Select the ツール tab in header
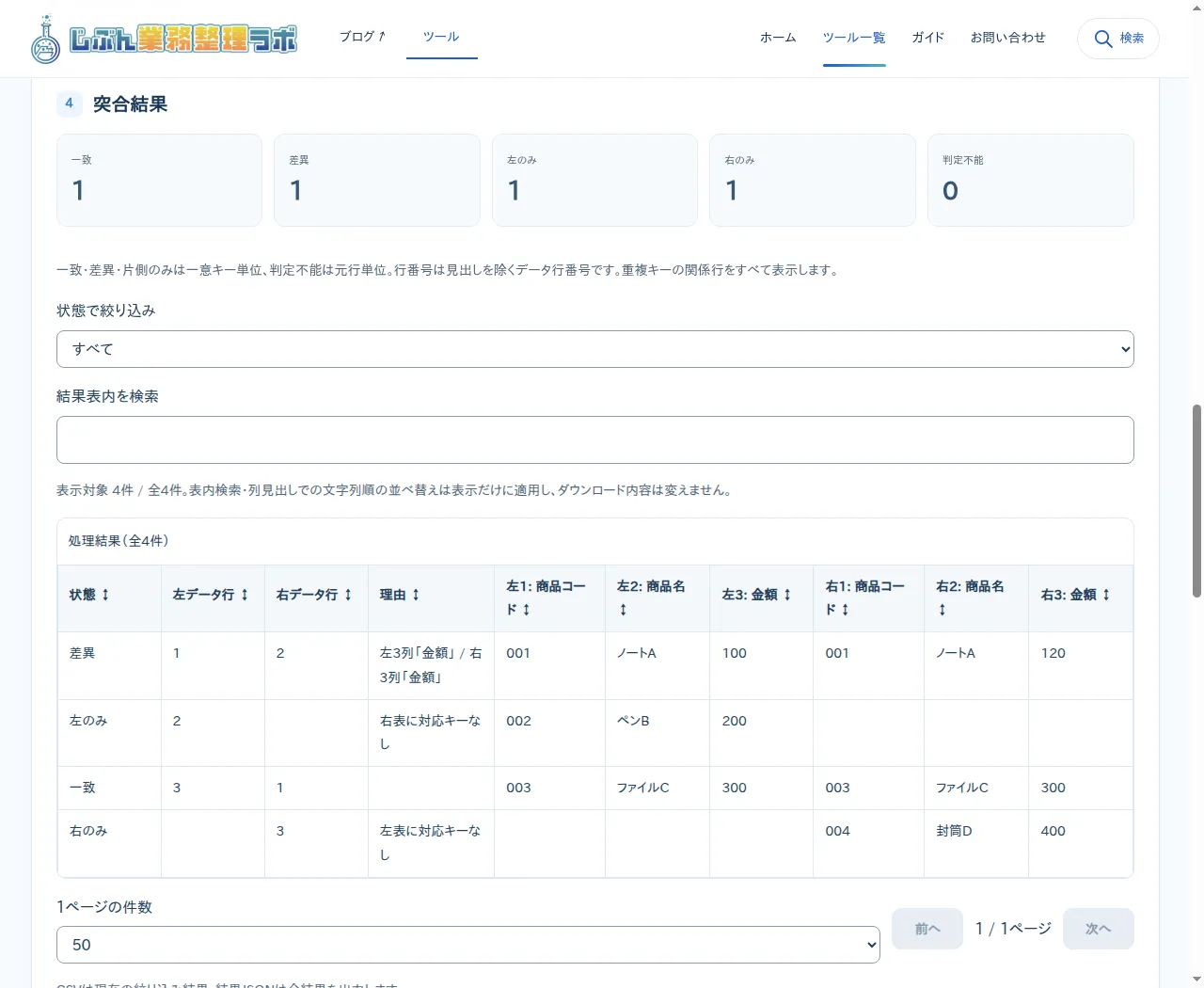Screen dimensions: 1204x988 pos(441,37)
